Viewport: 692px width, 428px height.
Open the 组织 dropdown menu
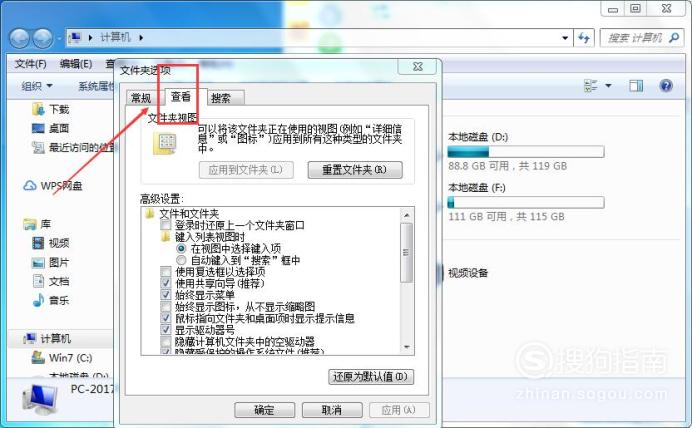click(37, 86)
